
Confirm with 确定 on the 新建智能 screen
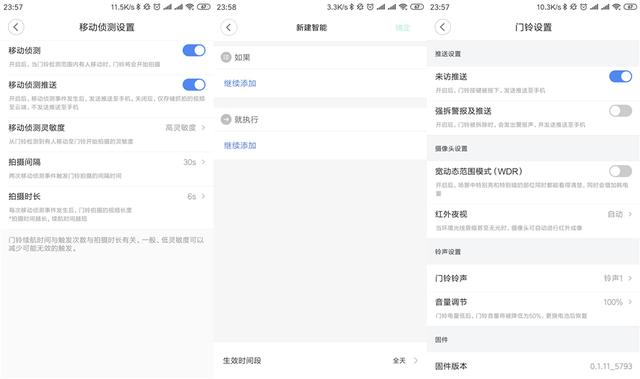pos(402,27)
